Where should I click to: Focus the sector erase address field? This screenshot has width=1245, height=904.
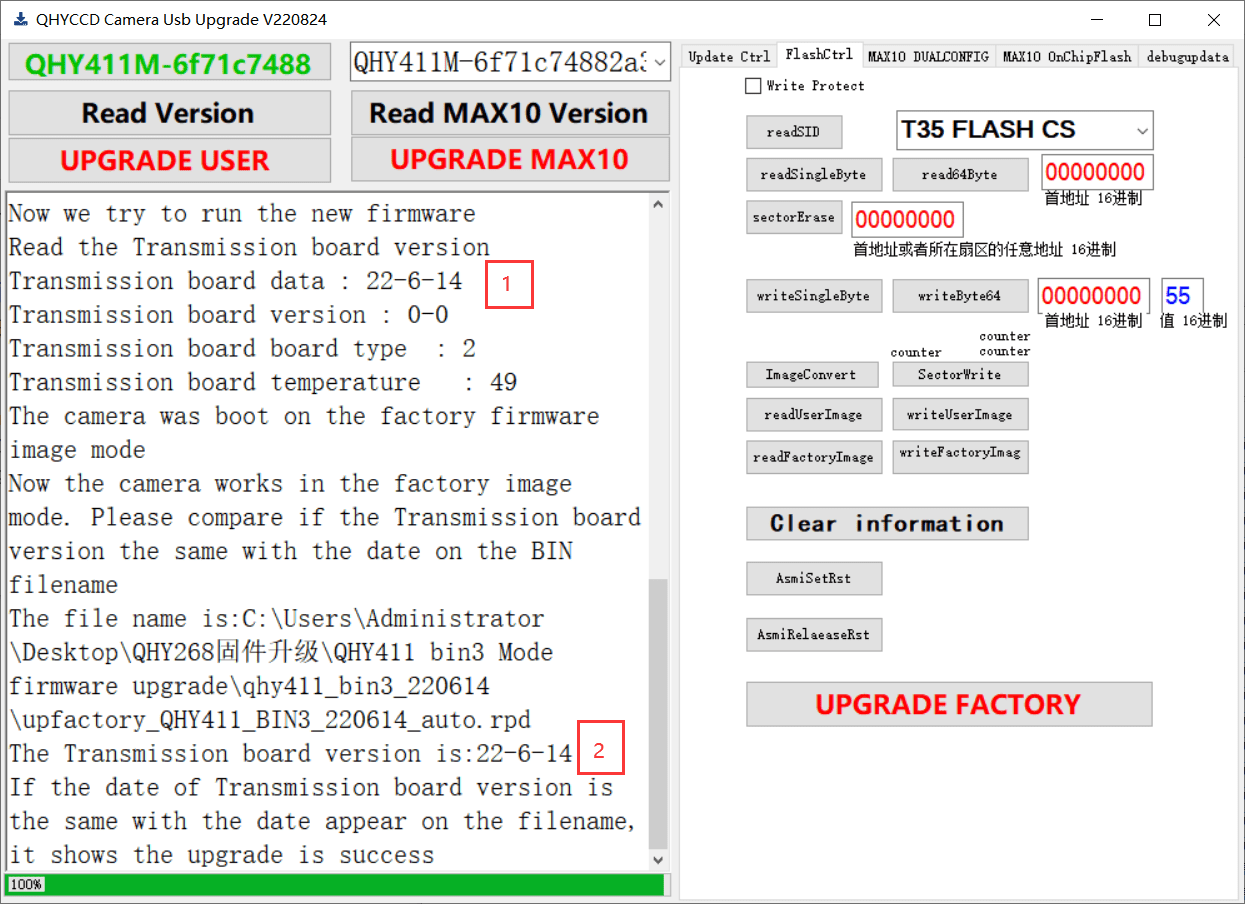907,219
